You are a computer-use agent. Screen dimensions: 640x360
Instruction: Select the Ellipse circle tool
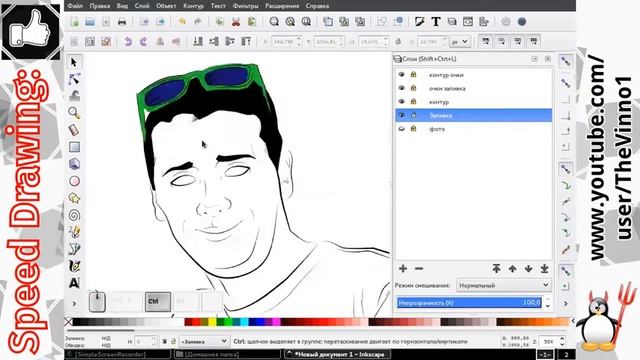tap(74, 181)
